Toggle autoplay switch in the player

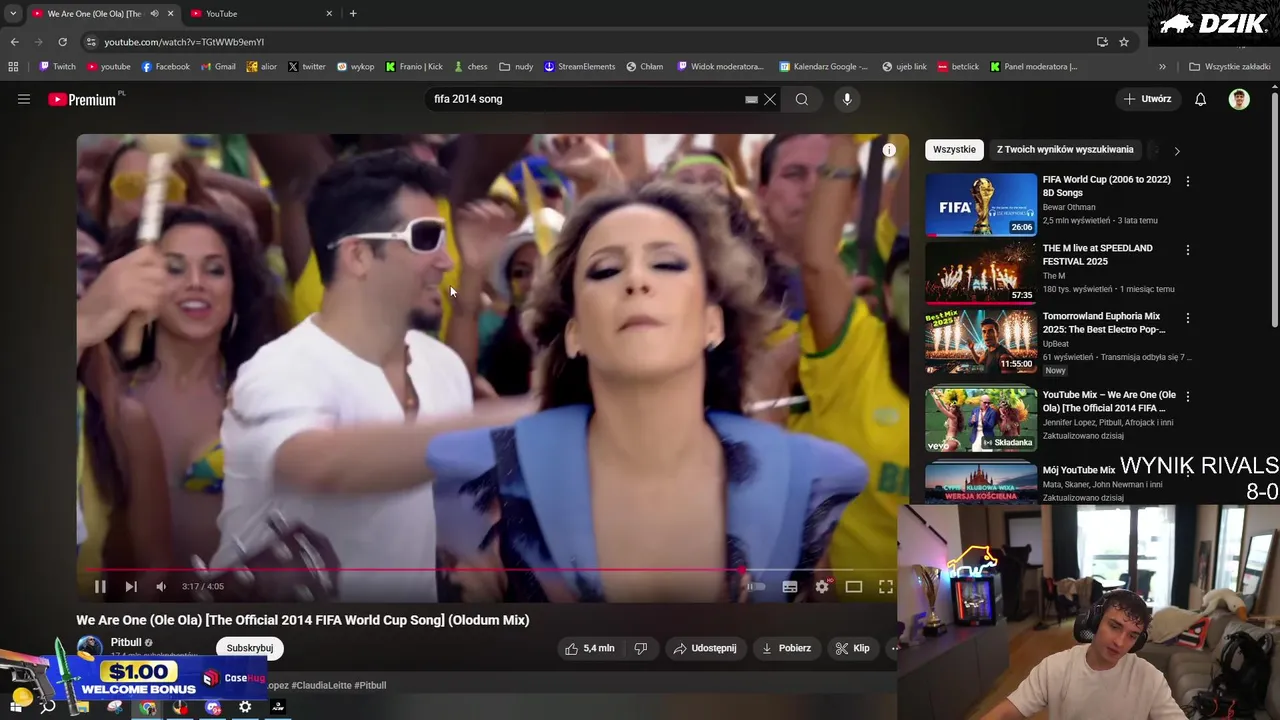point(755,587)
